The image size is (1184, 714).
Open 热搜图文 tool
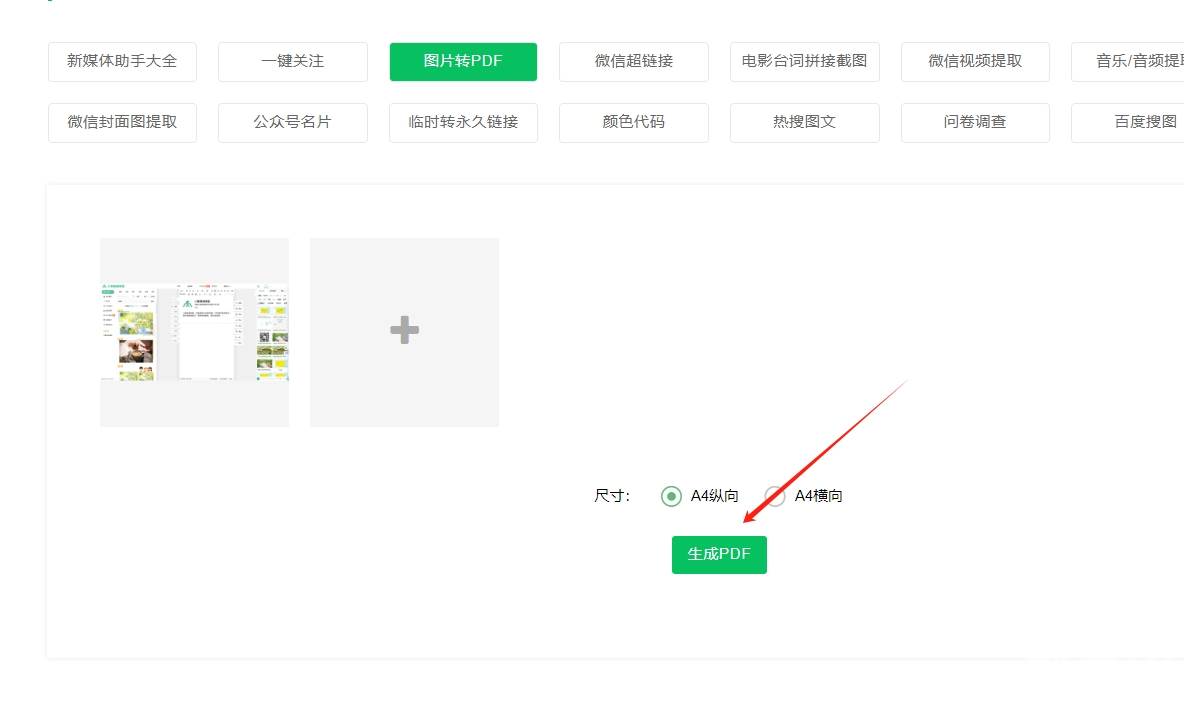coord(804,122)
